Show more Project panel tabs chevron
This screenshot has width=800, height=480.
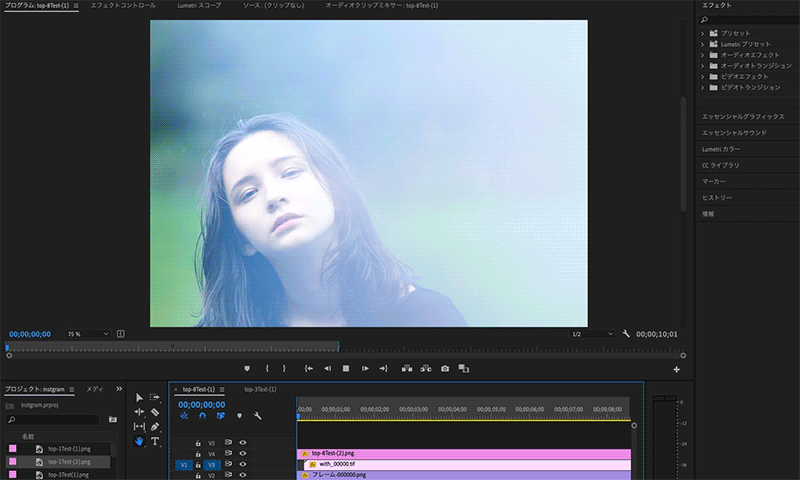pyautogui.click(x=119, y=389)
